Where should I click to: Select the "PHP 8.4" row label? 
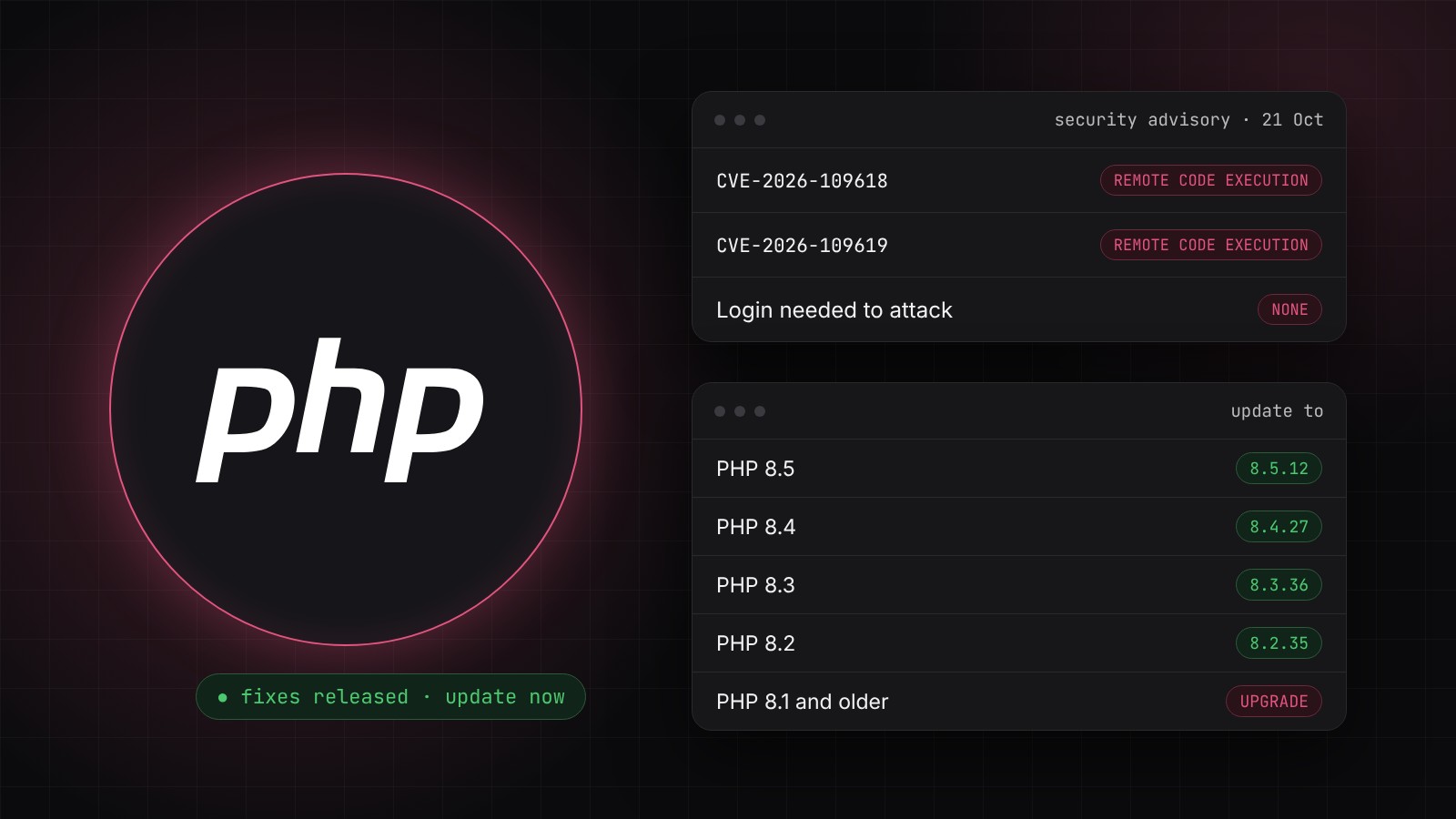click(755, 527)
